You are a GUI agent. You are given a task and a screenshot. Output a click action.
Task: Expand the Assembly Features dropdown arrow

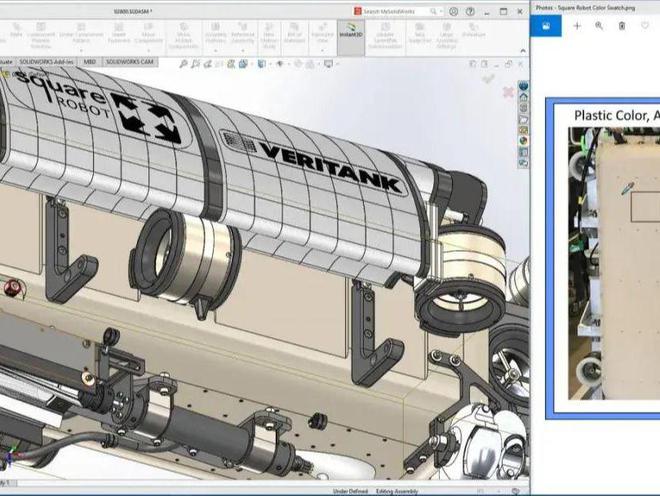[216, 51]
